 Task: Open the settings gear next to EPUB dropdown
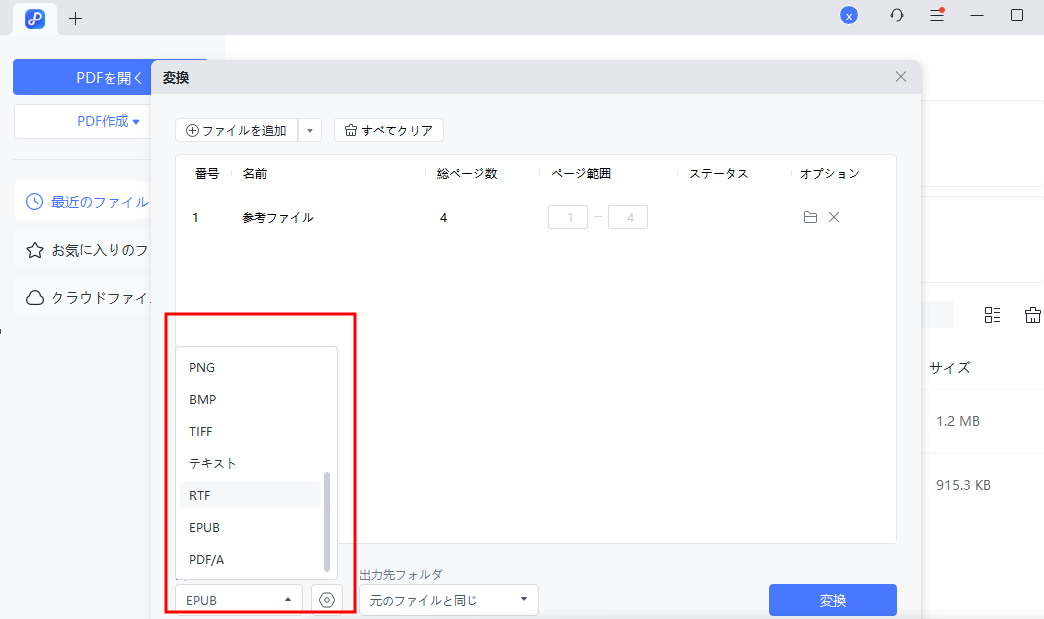coord(326,599)
